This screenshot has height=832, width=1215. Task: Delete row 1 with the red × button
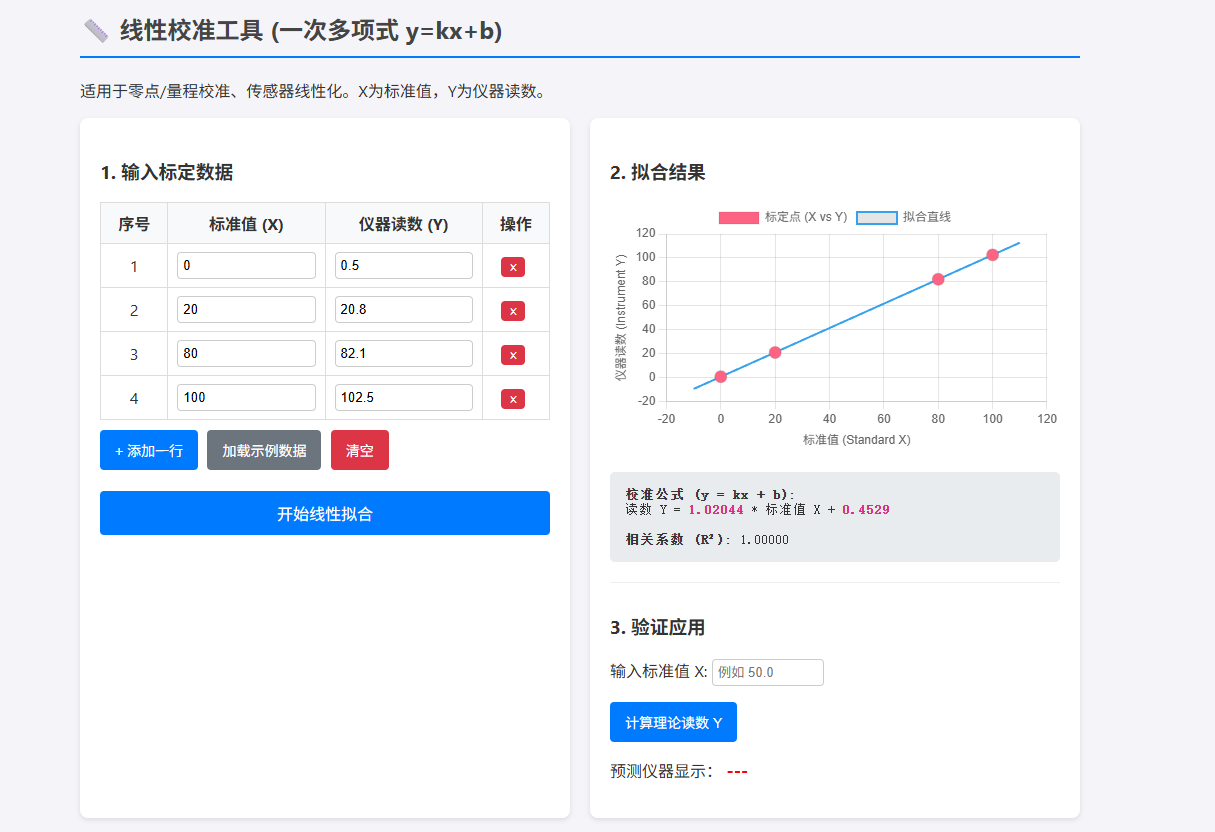512,267
